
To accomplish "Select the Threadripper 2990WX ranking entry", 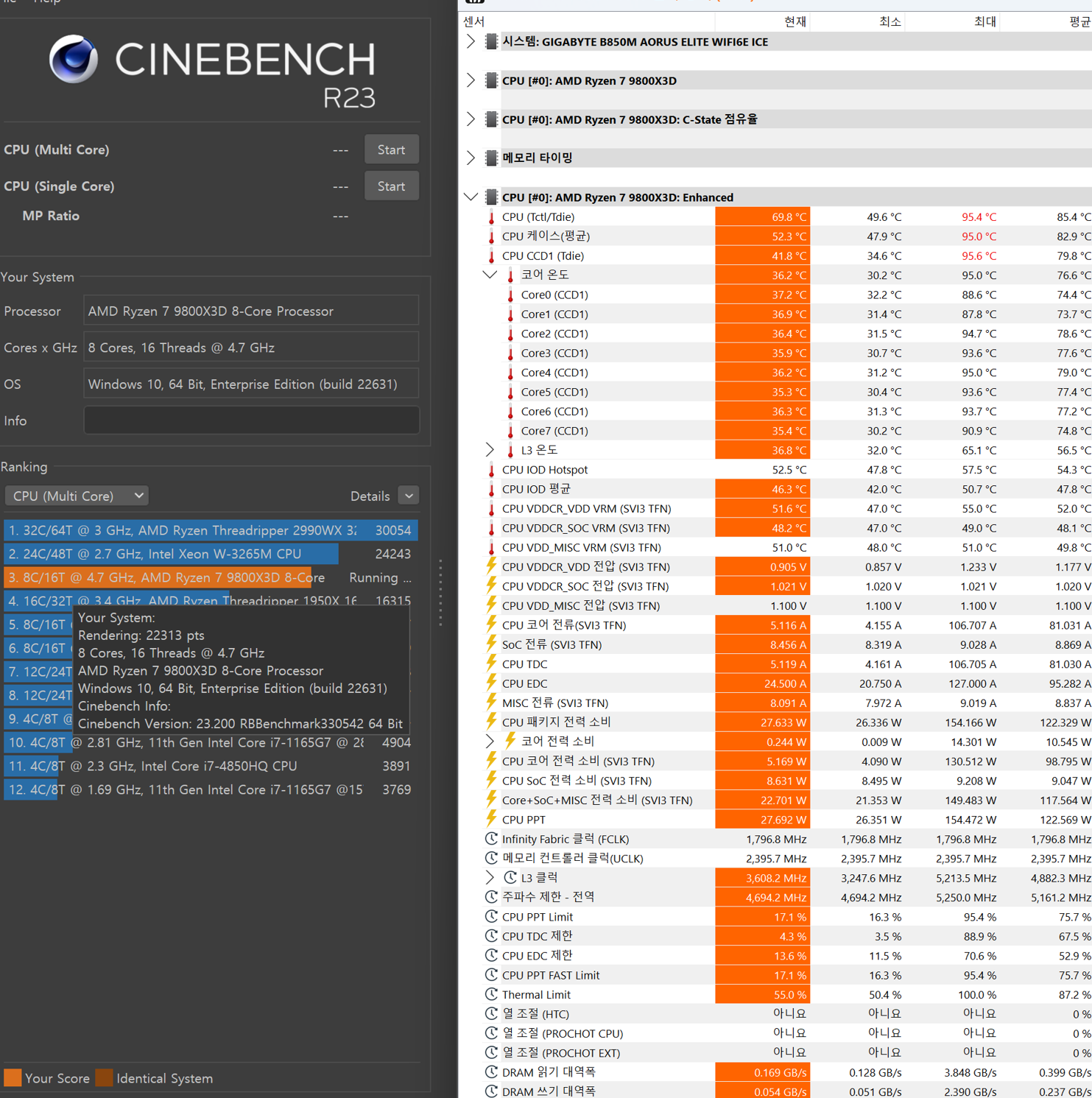I will [x=211, y=530].
